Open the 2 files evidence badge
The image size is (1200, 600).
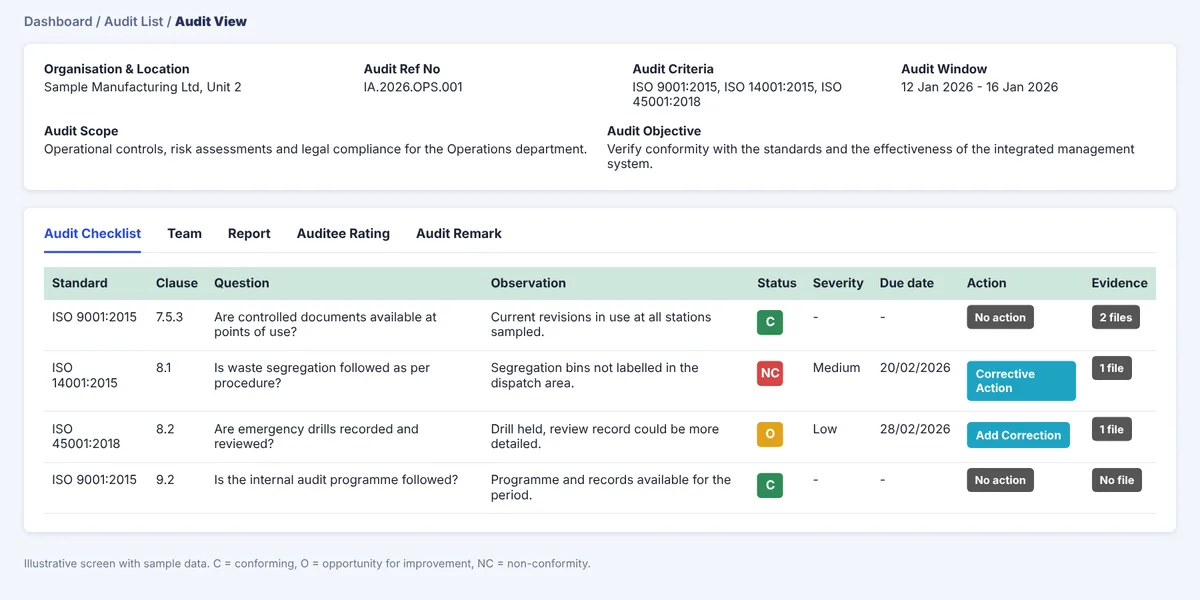coord(1116,317)
